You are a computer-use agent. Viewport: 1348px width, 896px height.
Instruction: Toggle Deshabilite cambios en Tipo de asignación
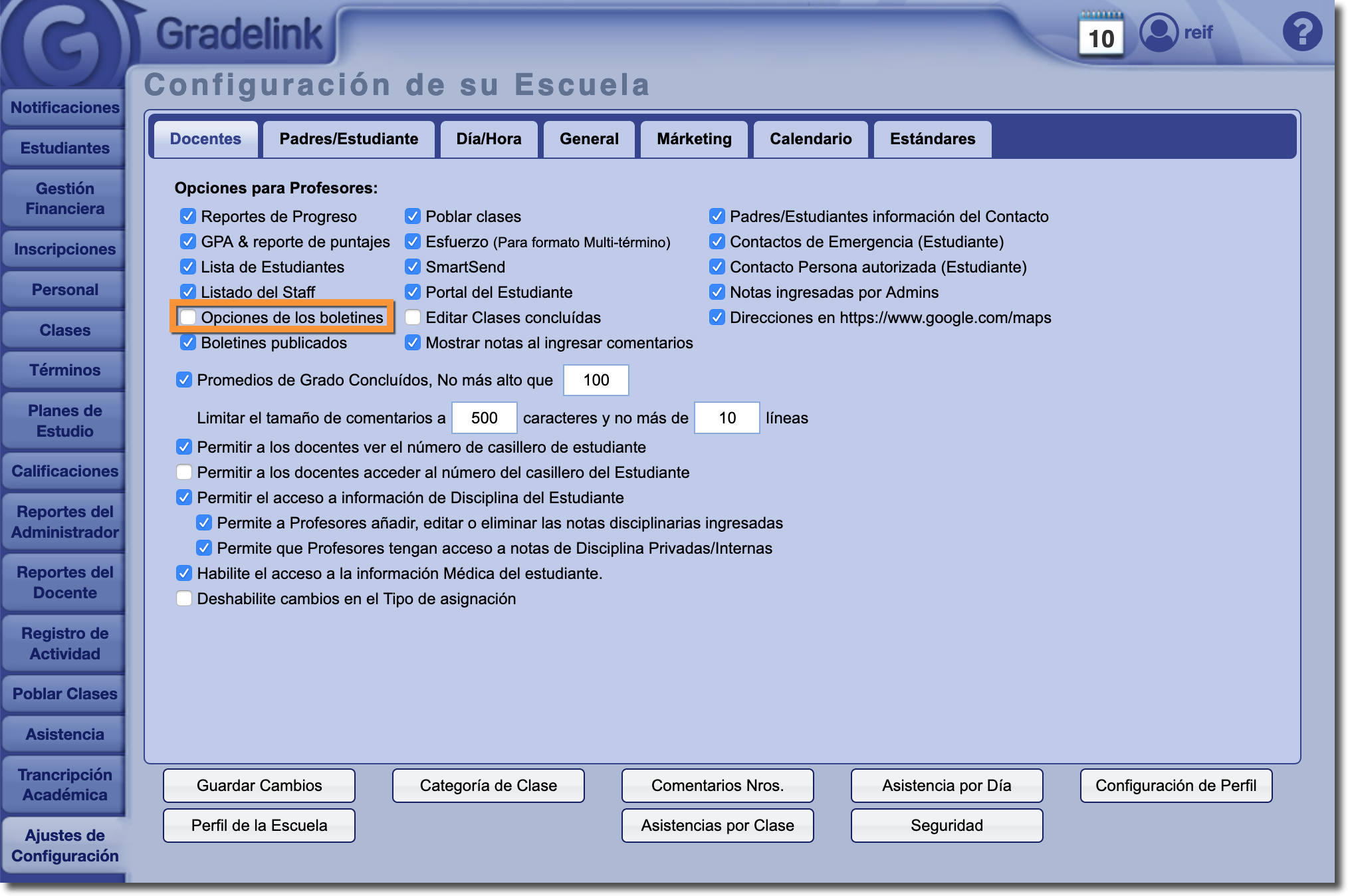point(184,599)
